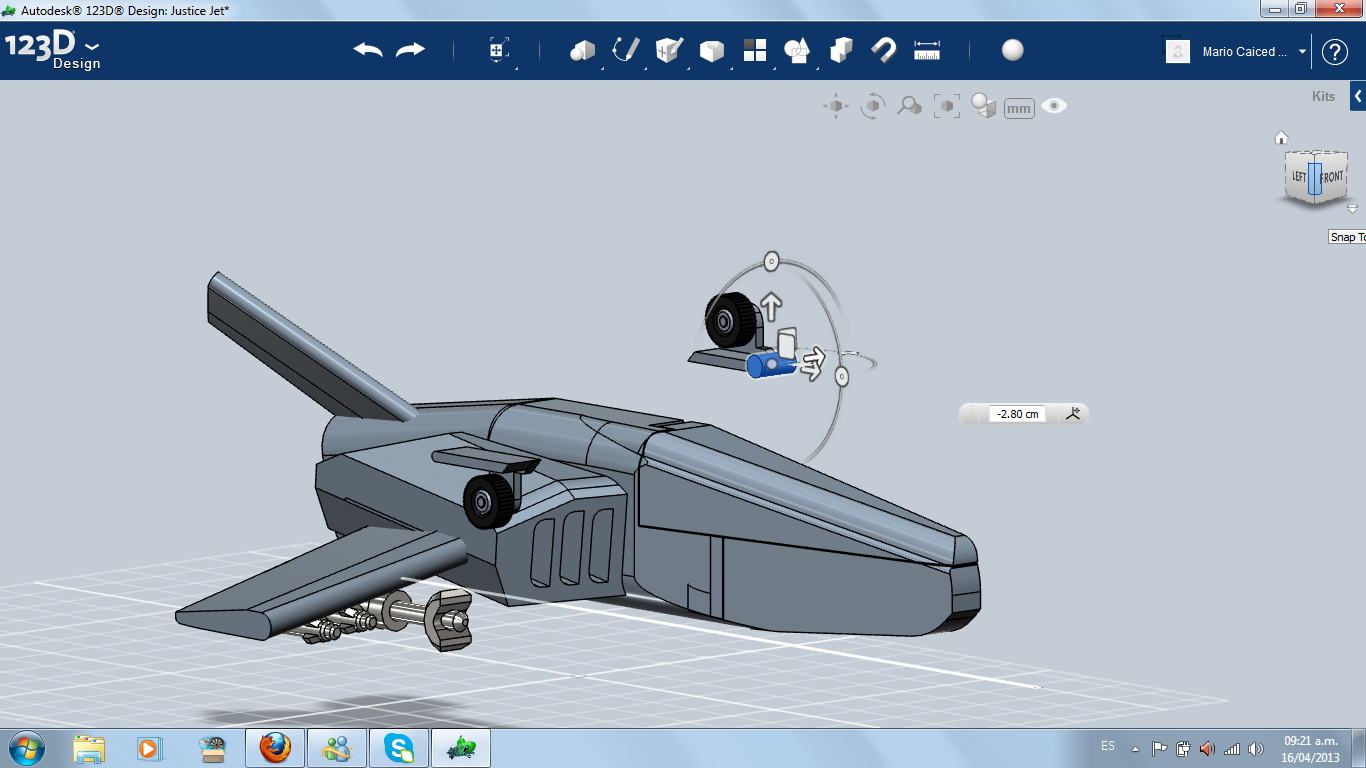Click the top rotation handle of the manipulator

point(771,262)
